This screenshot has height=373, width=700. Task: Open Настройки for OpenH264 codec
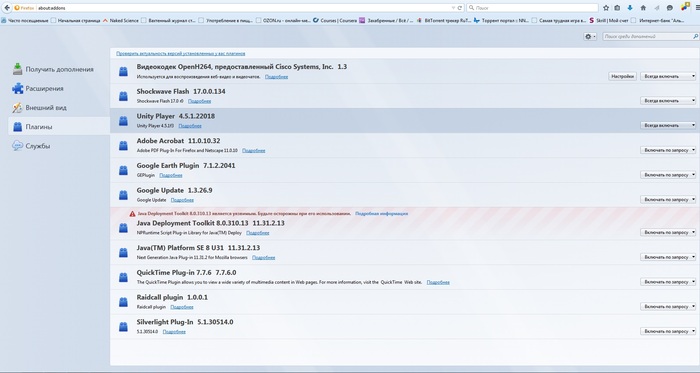[x=622, y=76]
